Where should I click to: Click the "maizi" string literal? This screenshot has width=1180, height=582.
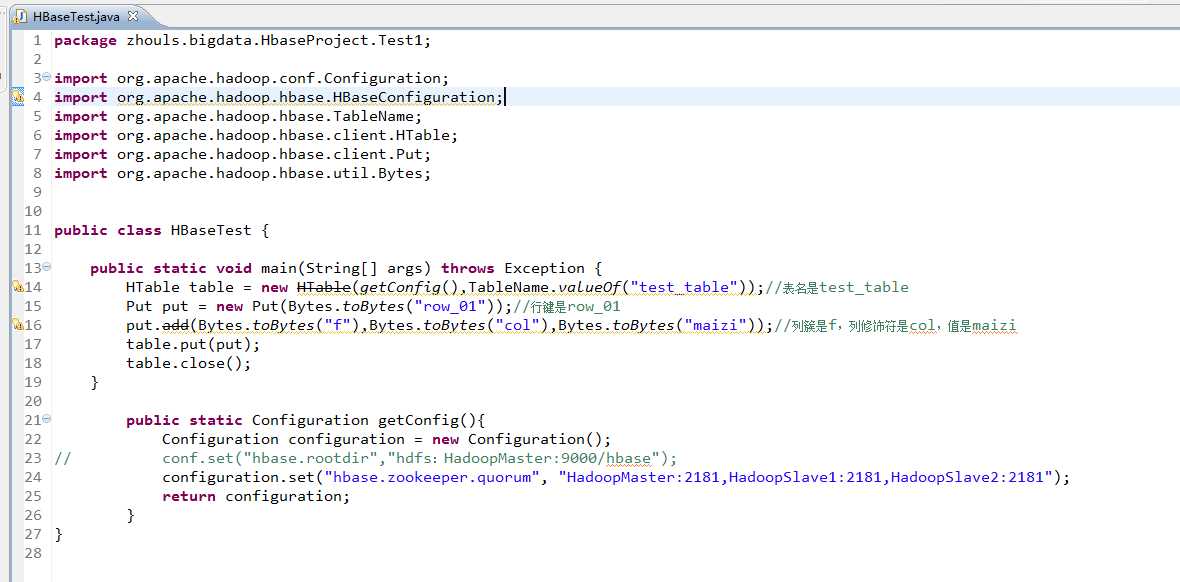[717, 325]
